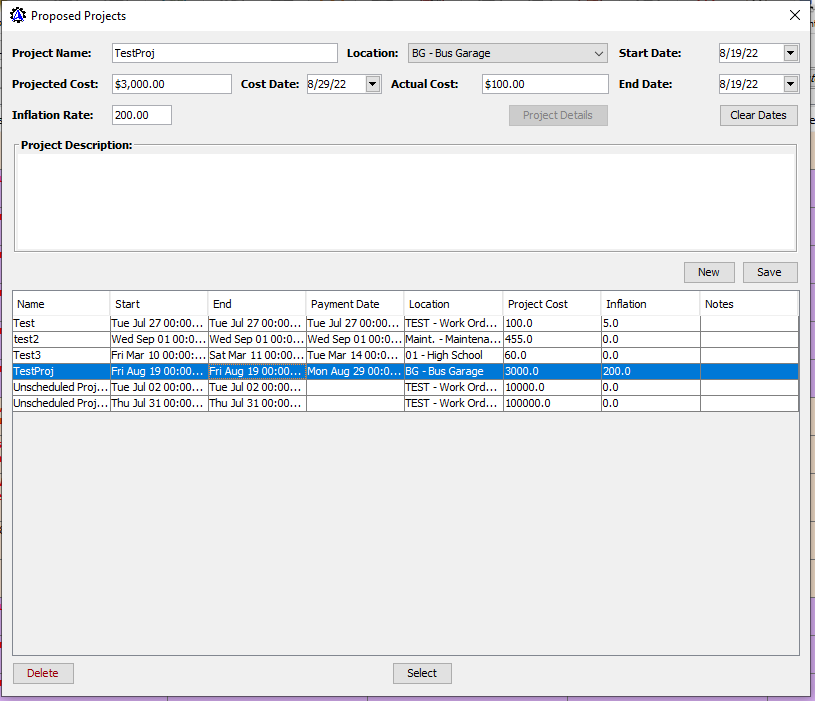Edit the Inflation Rate field
This screenshot has height=701, width=815.
pyautogui.click(x=141, y=115)
